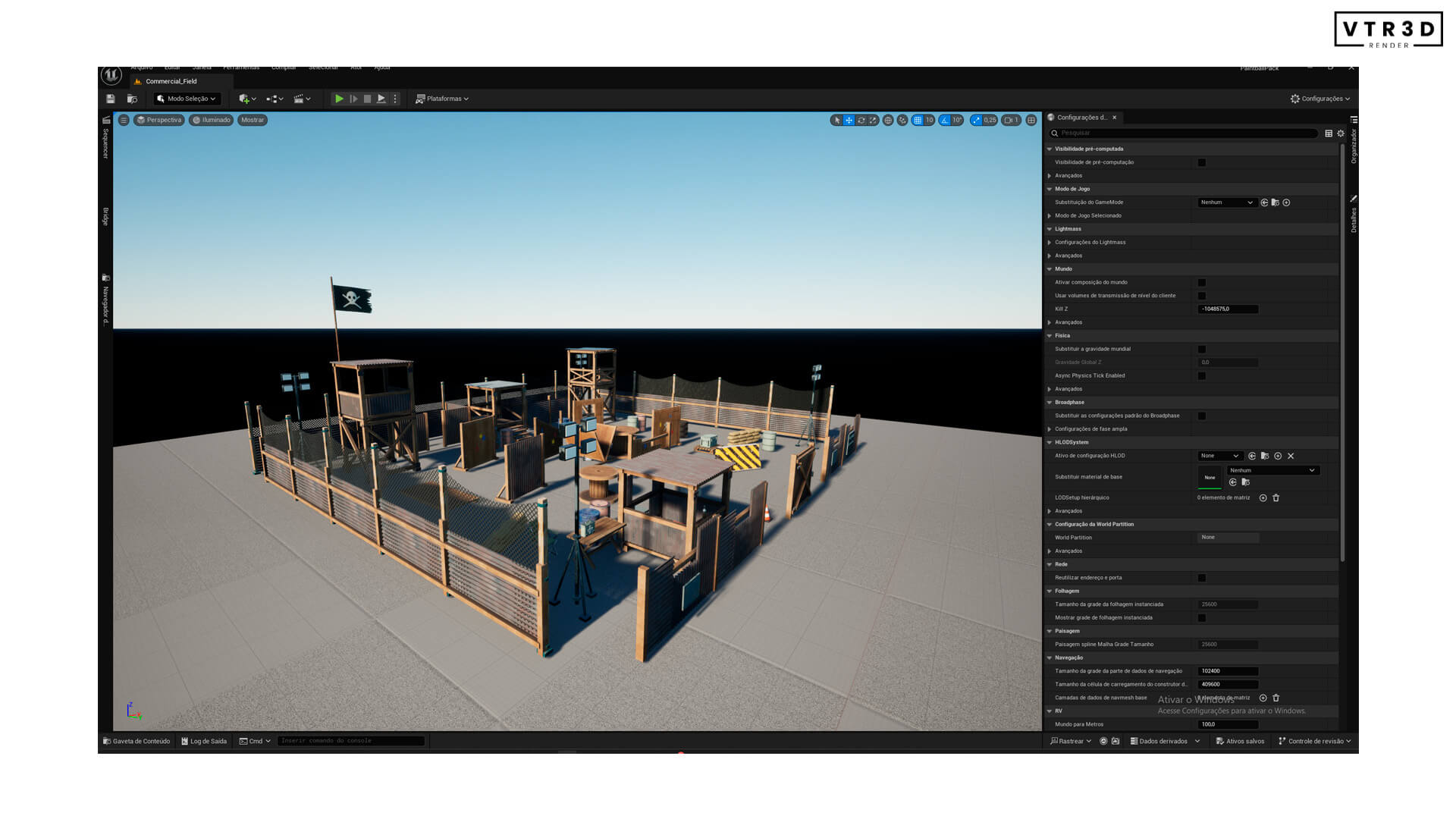The height and width of the screenshot is (819, 1456).
Task: Open the Configurações dropdown in the toolbar
Action: click(x=1320, y=99)
